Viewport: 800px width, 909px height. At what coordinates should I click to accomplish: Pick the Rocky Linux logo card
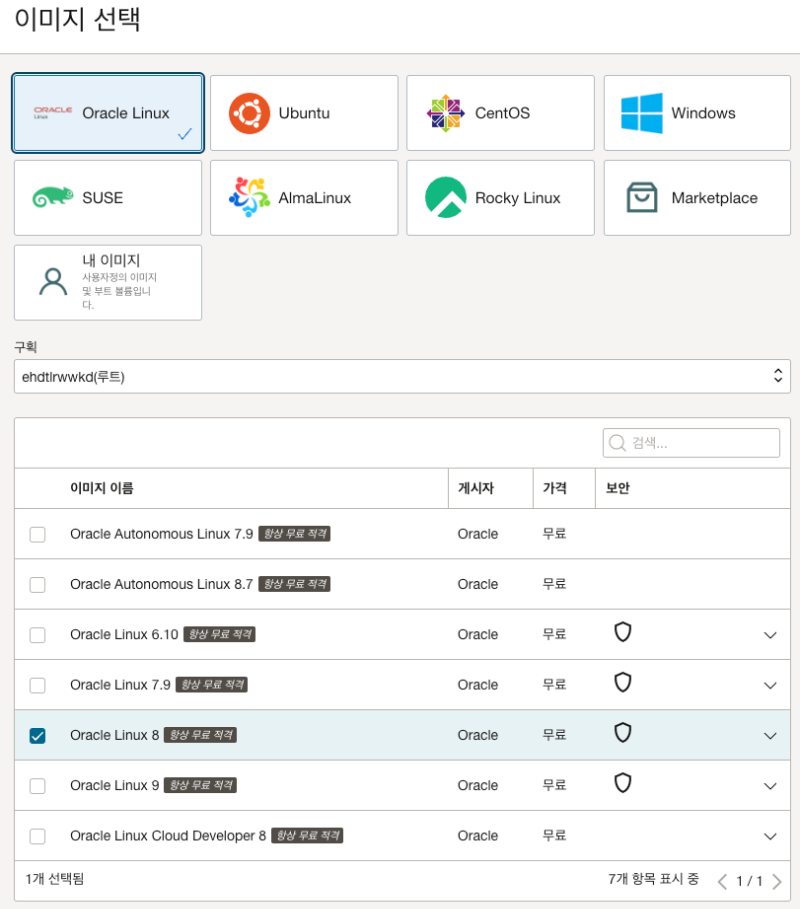pos(500,198)
